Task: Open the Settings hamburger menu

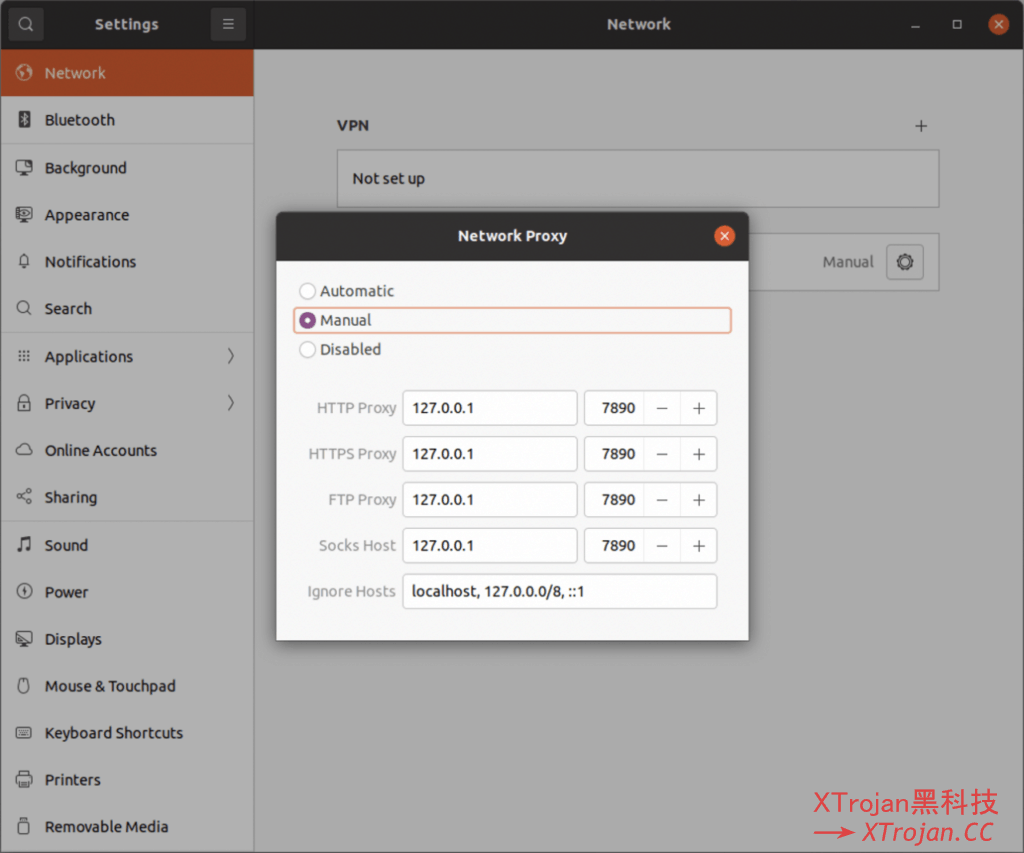Action: (228, 24)
